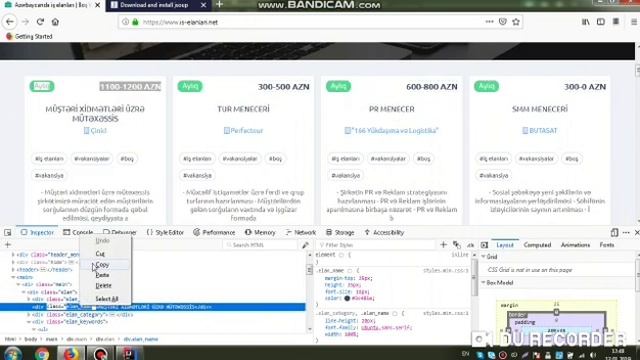Toggle responsive design mode icon in DevTools
The width and height of the screenshot is (640, 360).
(x=614, y=232)
